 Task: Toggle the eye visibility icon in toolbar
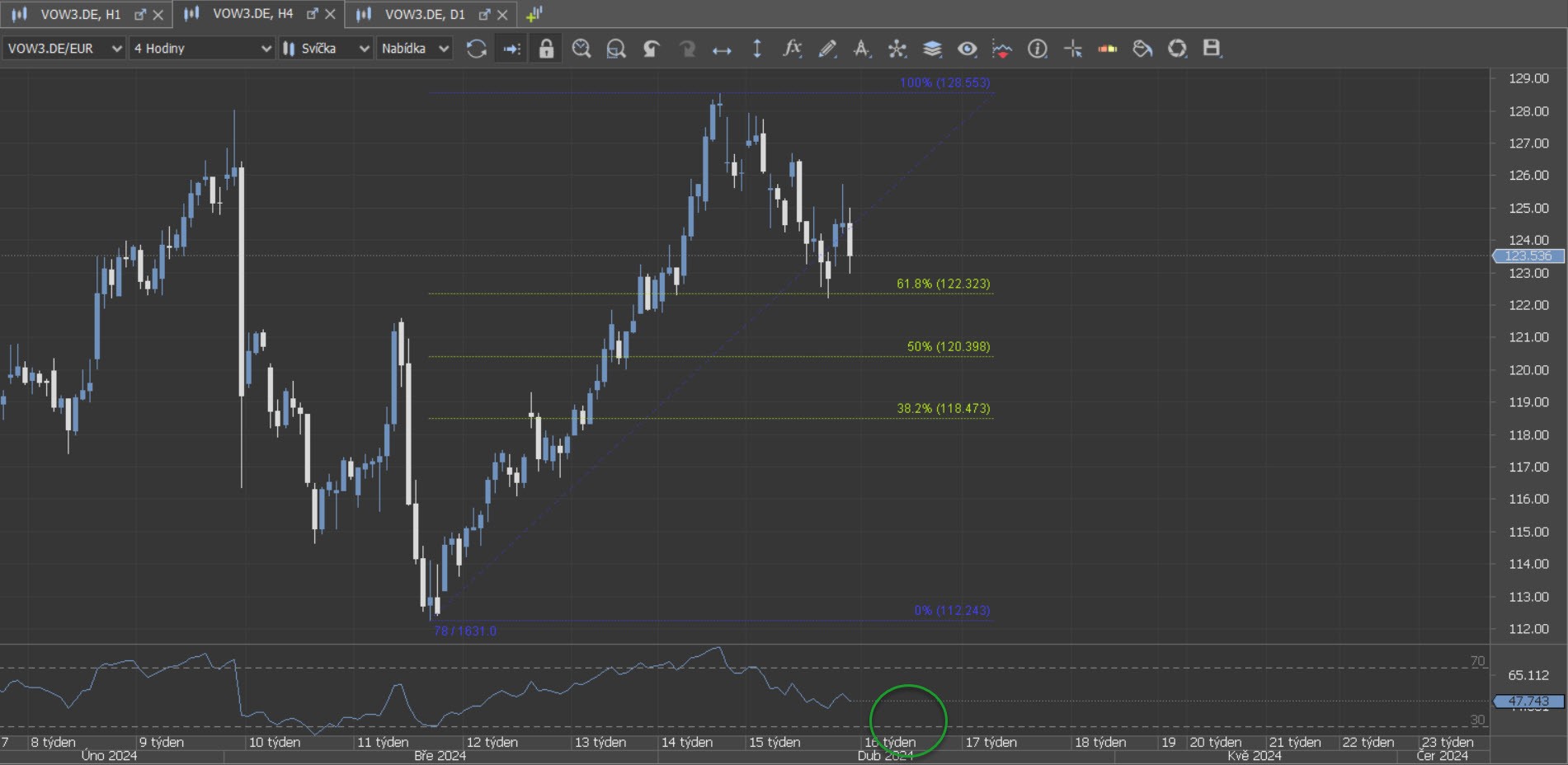tap(967, 49)
